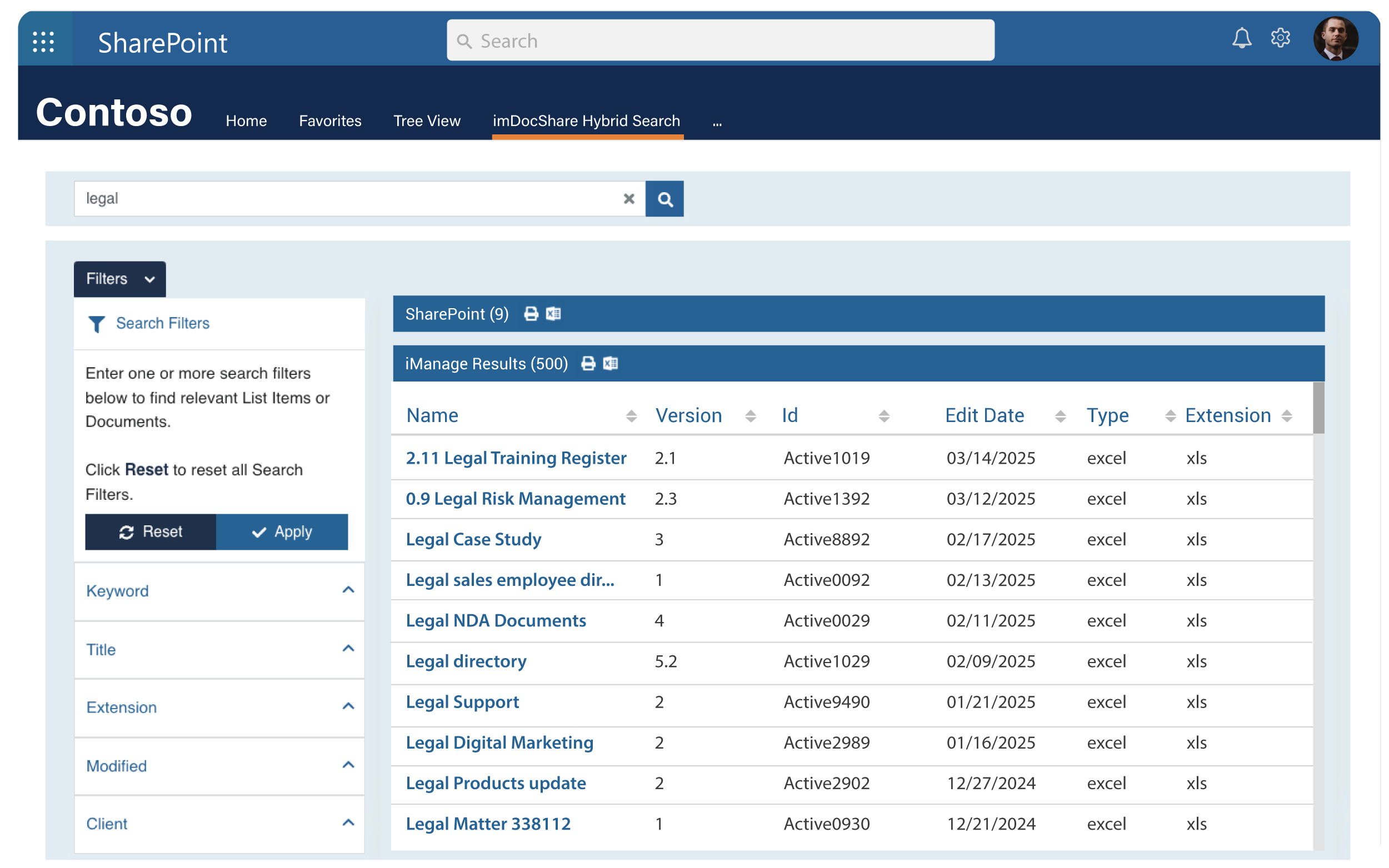Open the user profile picture

(1335, 38)
